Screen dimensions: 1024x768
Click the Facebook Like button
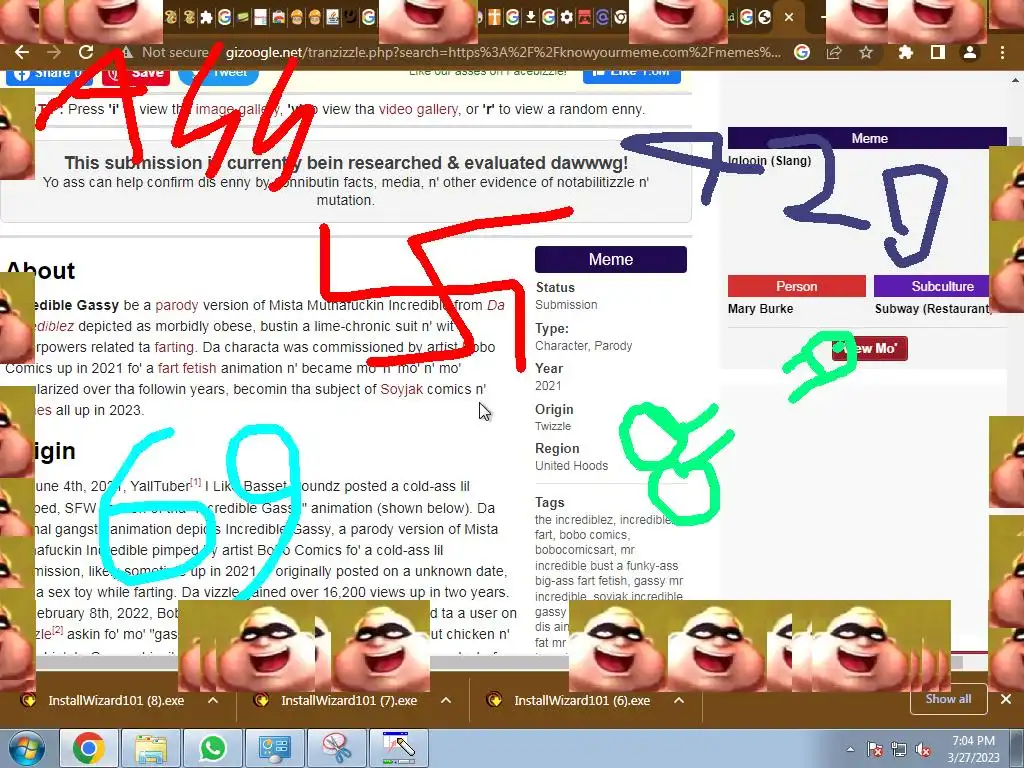pos(632,73)
